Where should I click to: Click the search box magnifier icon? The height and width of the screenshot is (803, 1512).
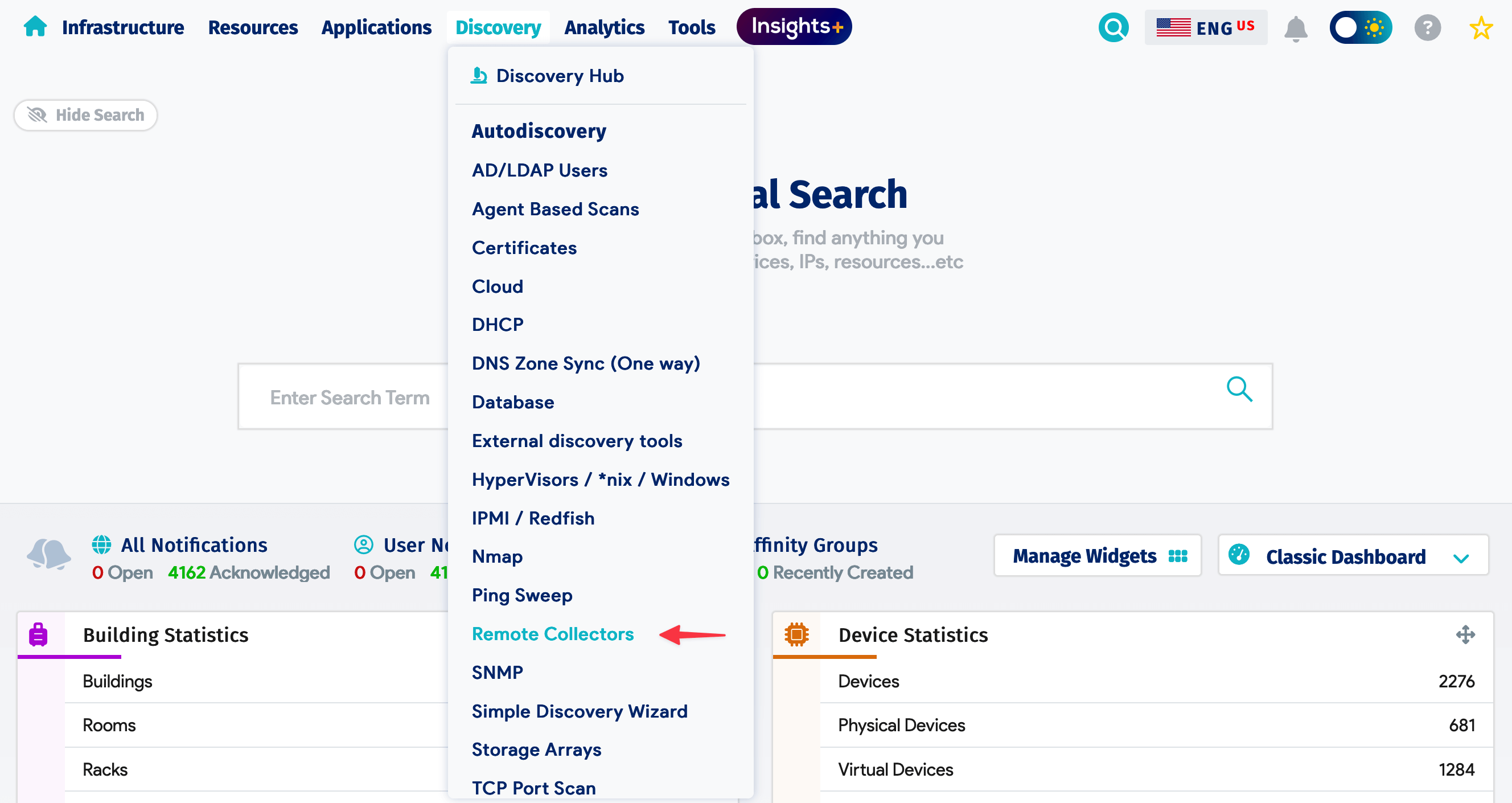(1239, 389)
